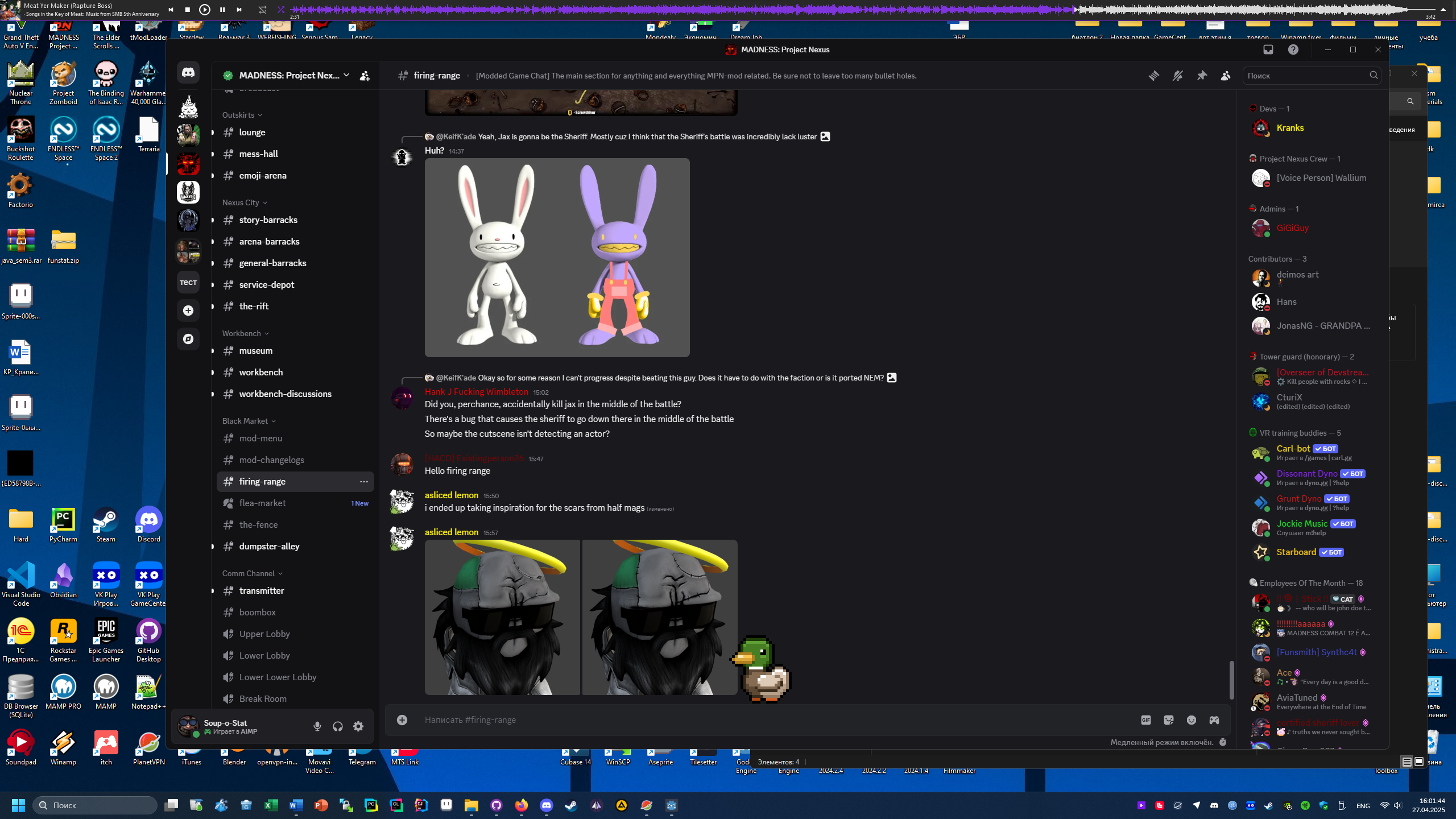The image size is (1456, 819).
Task: Open notification settings bell icon
Action: [x=1178, y=76]
